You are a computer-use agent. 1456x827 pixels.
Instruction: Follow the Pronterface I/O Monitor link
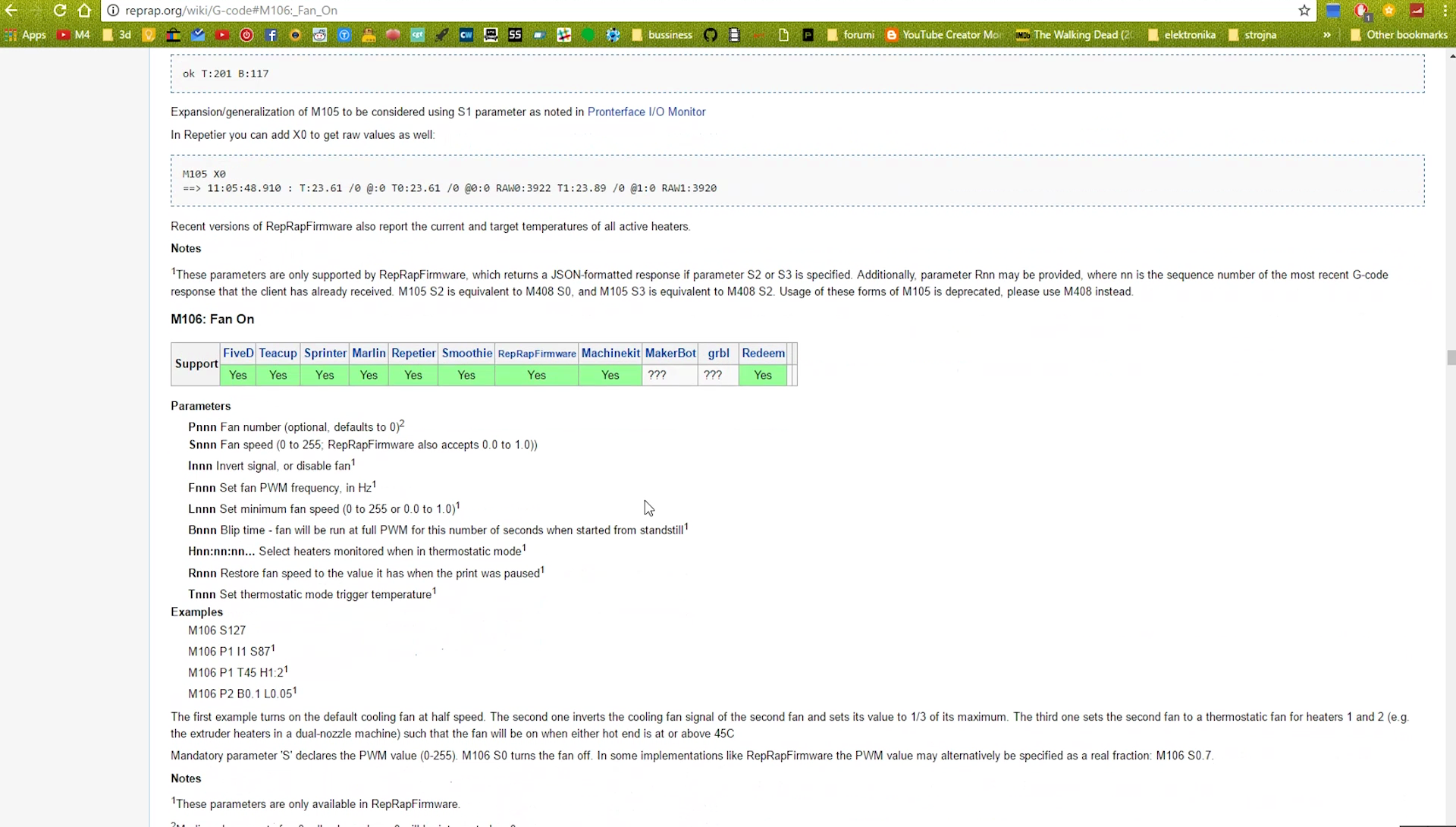646,112
